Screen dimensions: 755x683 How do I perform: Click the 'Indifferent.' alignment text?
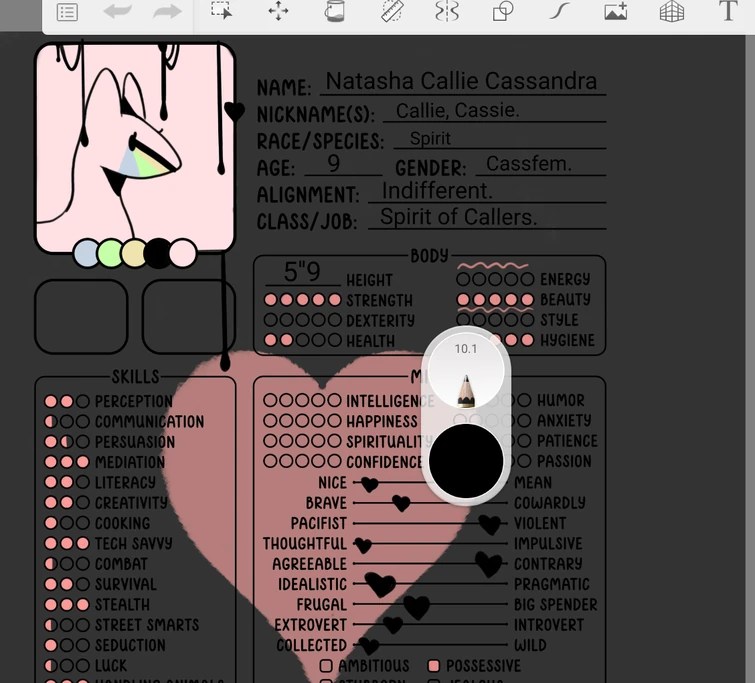[x=437, y=191]
